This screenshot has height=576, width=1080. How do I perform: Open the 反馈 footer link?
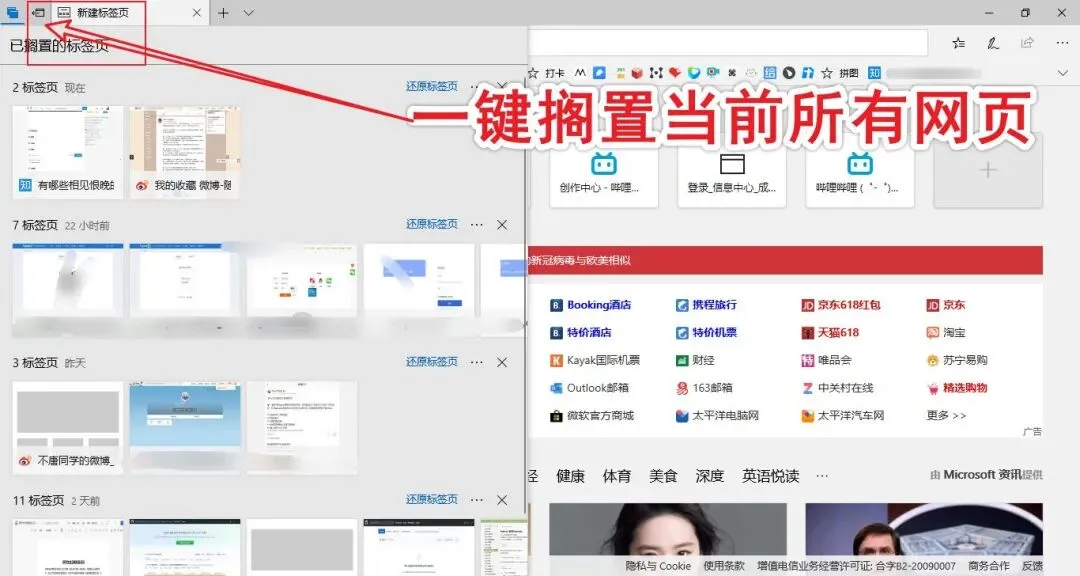(x=1032, y=566)
